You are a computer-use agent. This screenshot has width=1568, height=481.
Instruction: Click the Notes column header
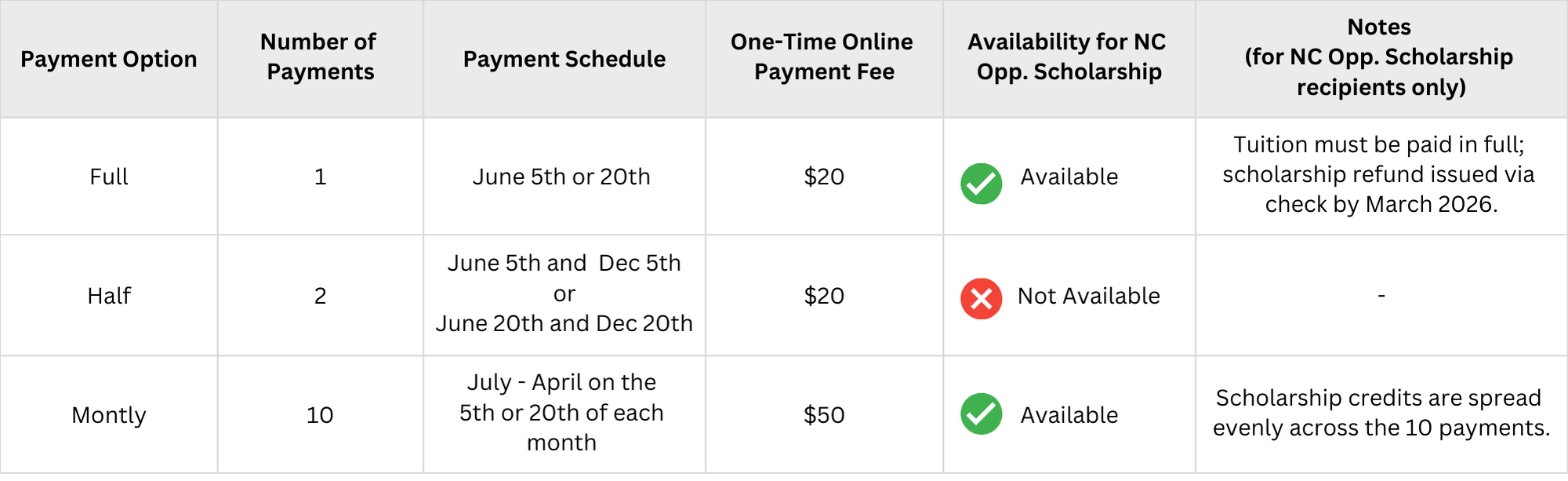point(1380,57)
